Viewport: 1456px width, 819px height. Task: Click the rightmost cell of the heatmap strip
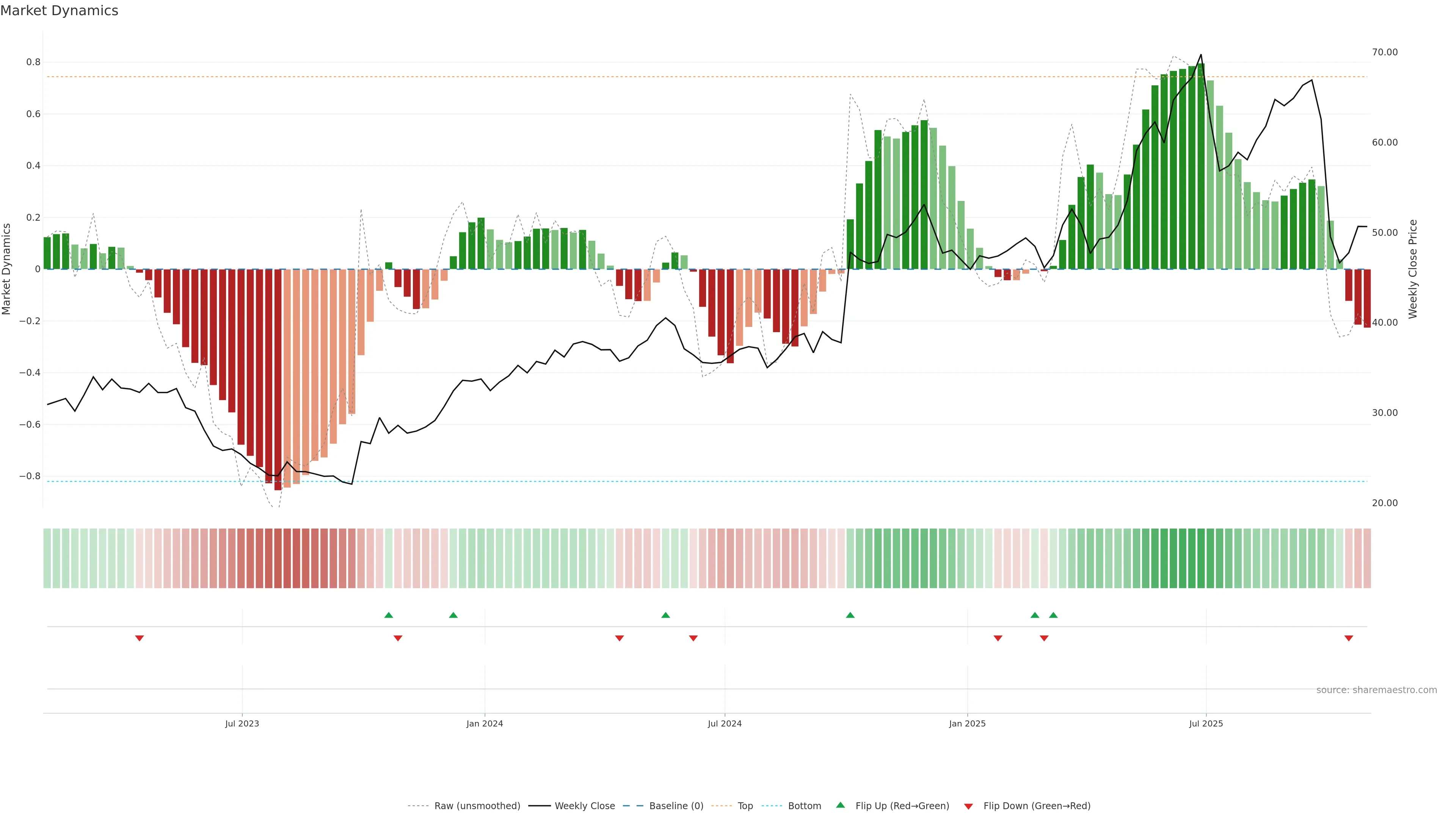(1367, 559)
